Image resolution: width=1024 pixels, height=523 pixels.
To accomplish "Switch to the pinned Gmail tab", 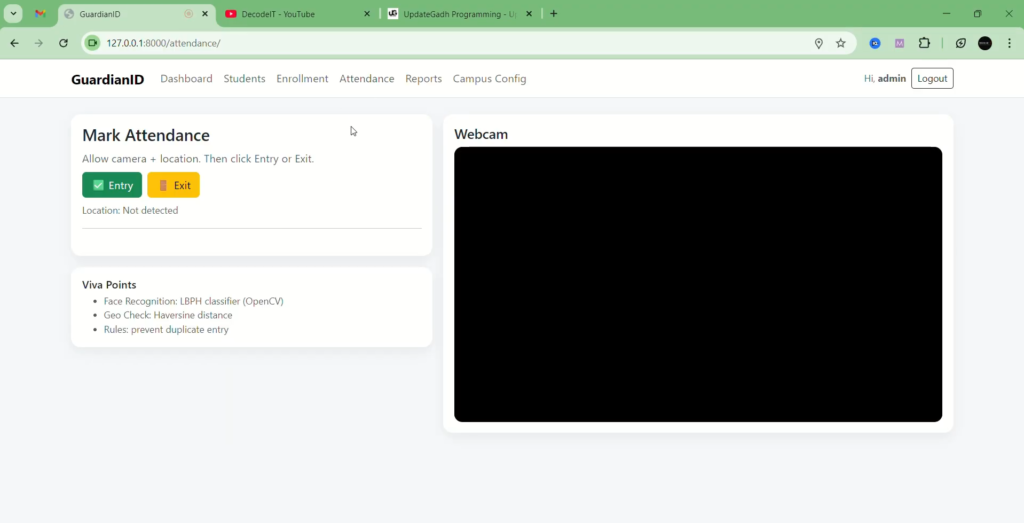I will pos(40,14).
